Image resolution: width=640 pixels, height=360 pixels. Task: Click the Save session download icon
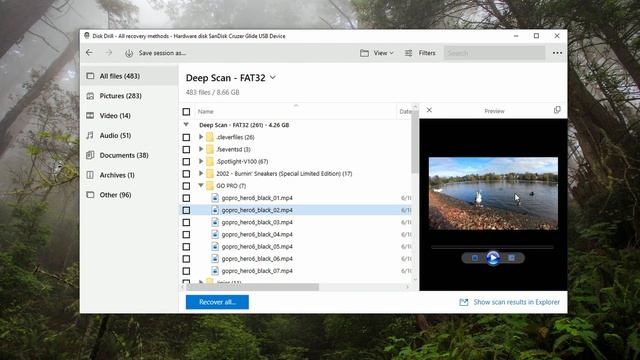(x=129, y=53)
